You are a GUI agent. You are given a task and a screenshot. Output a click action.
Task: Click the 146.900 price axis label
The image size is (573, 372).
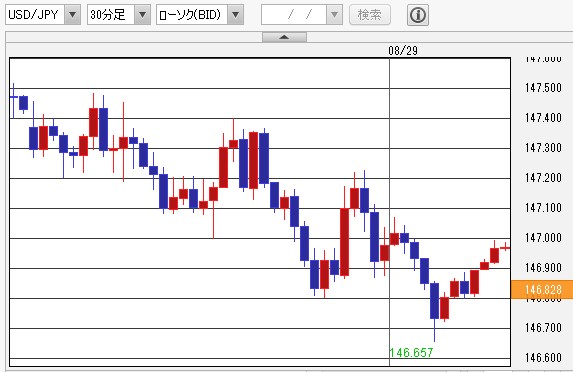[543, 267]
